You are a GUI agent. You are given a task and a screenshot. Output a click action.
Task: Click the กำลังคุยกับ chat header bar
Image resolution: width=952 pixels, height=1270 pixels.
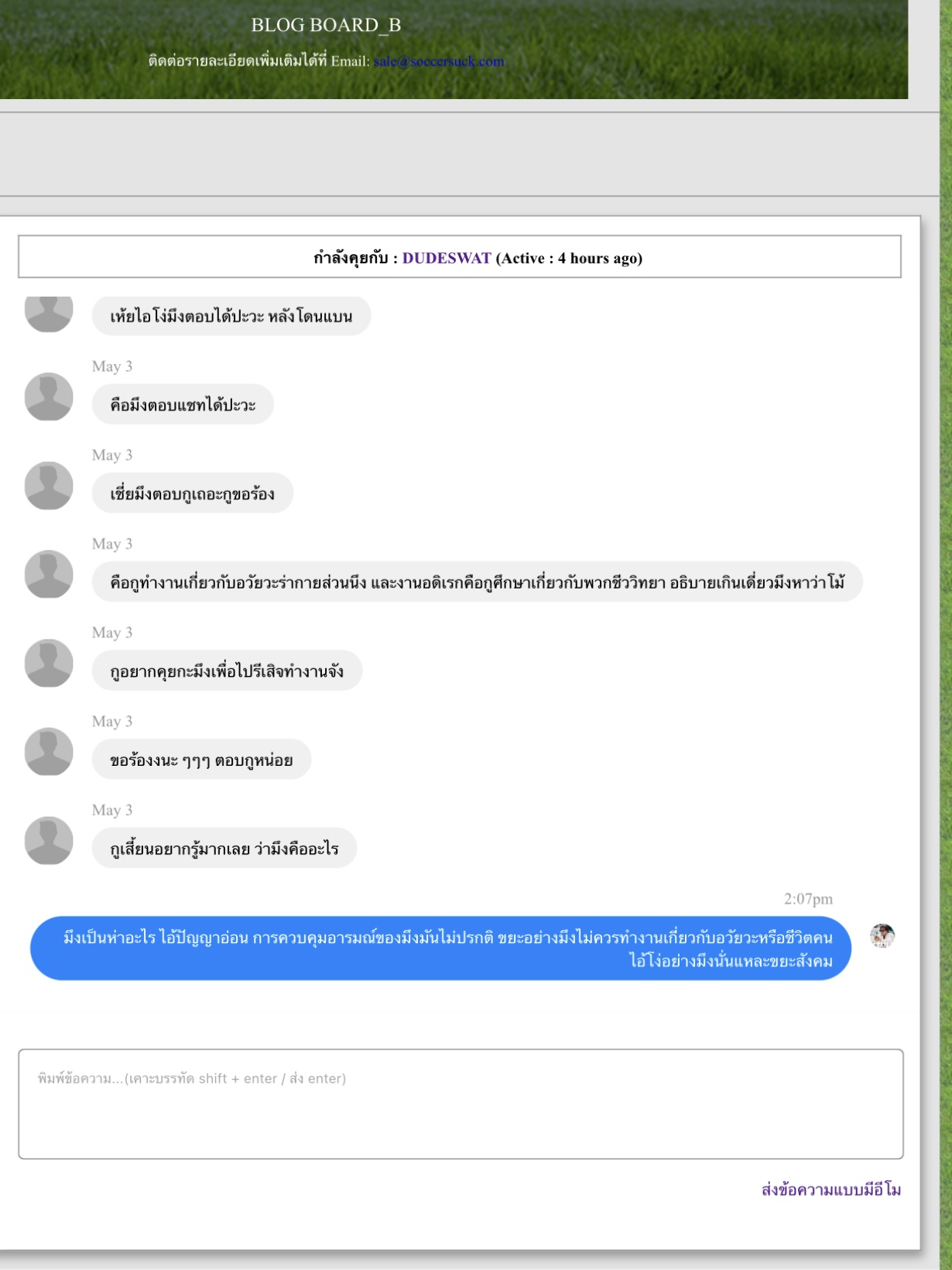coord(460,256)
